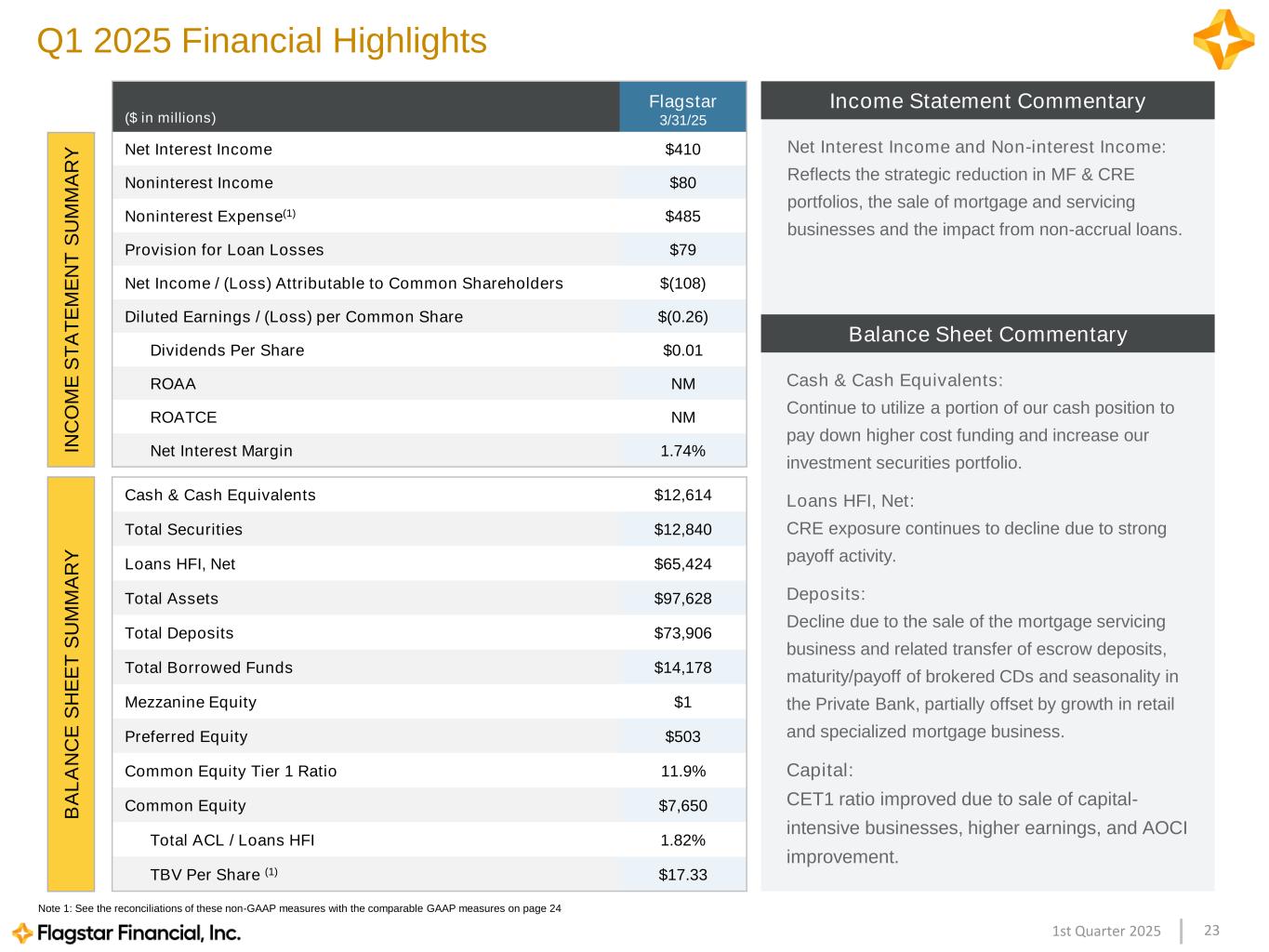The image size is (1269, 952).
Task: Select the Income Statement Commentary header
Action: click(x=987, y=100)
